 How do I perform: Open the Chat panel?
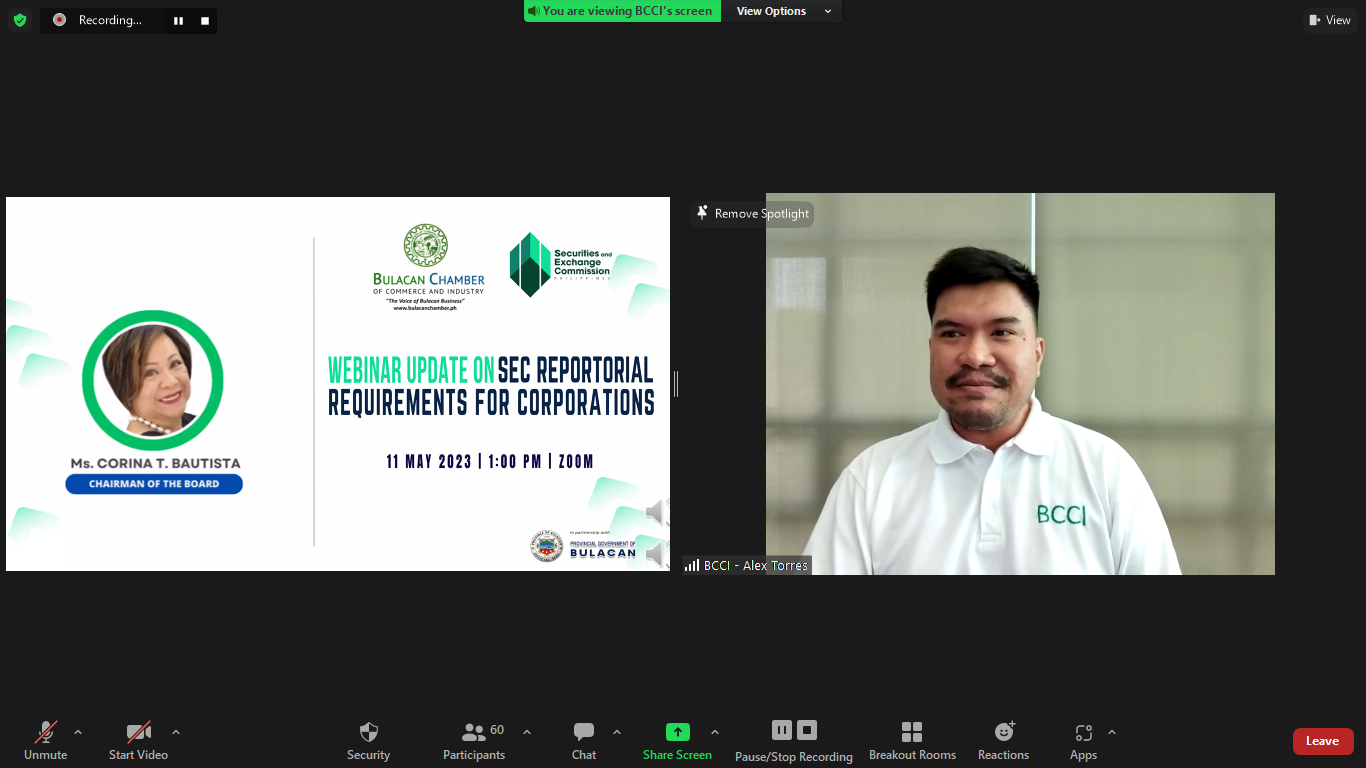[x=584, y=741]
